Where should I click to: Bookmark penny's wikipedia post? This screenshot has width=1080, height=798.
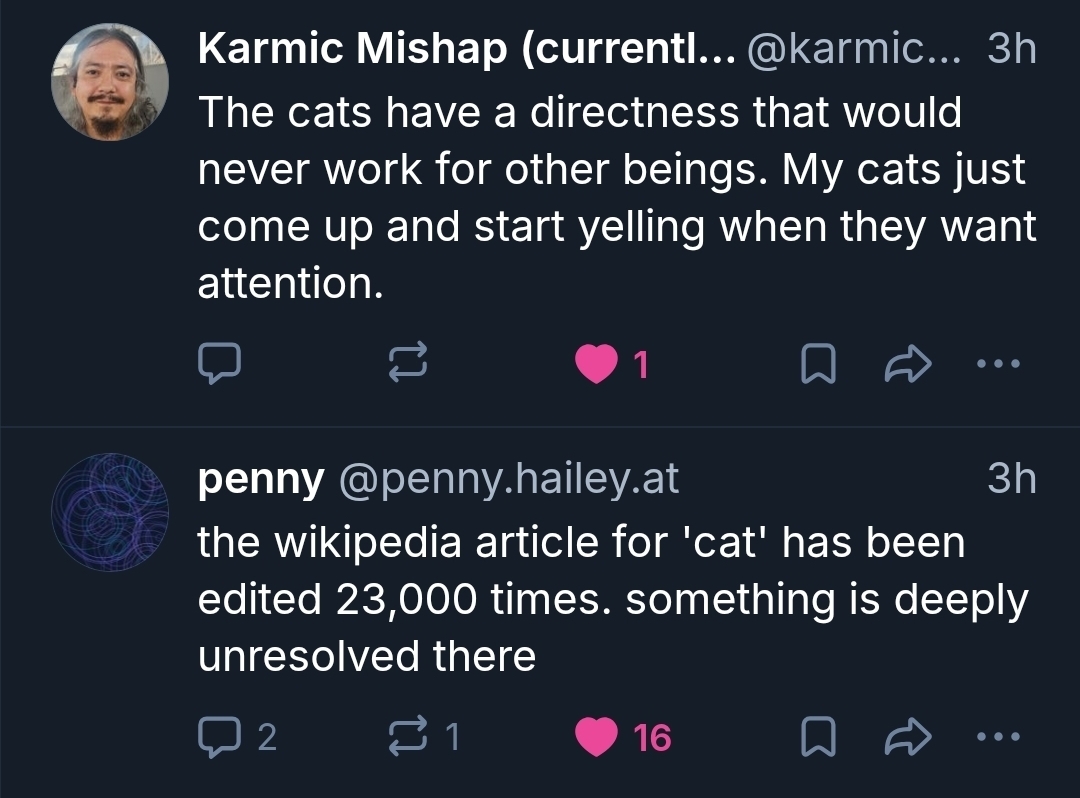[818, 738]
